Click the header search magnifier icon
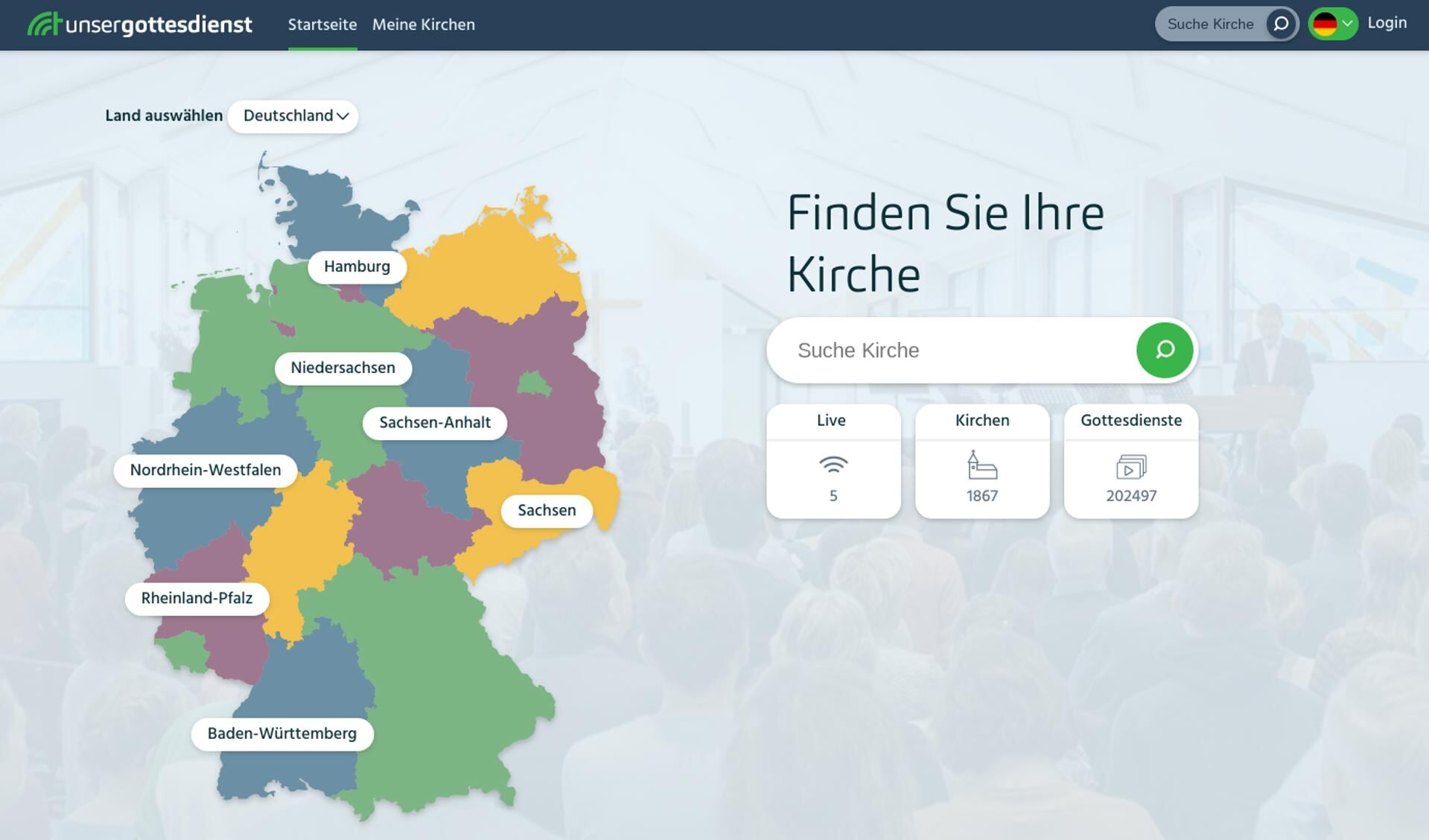The width and height of the screenshot is (1429, 840). pos(1281,24)
